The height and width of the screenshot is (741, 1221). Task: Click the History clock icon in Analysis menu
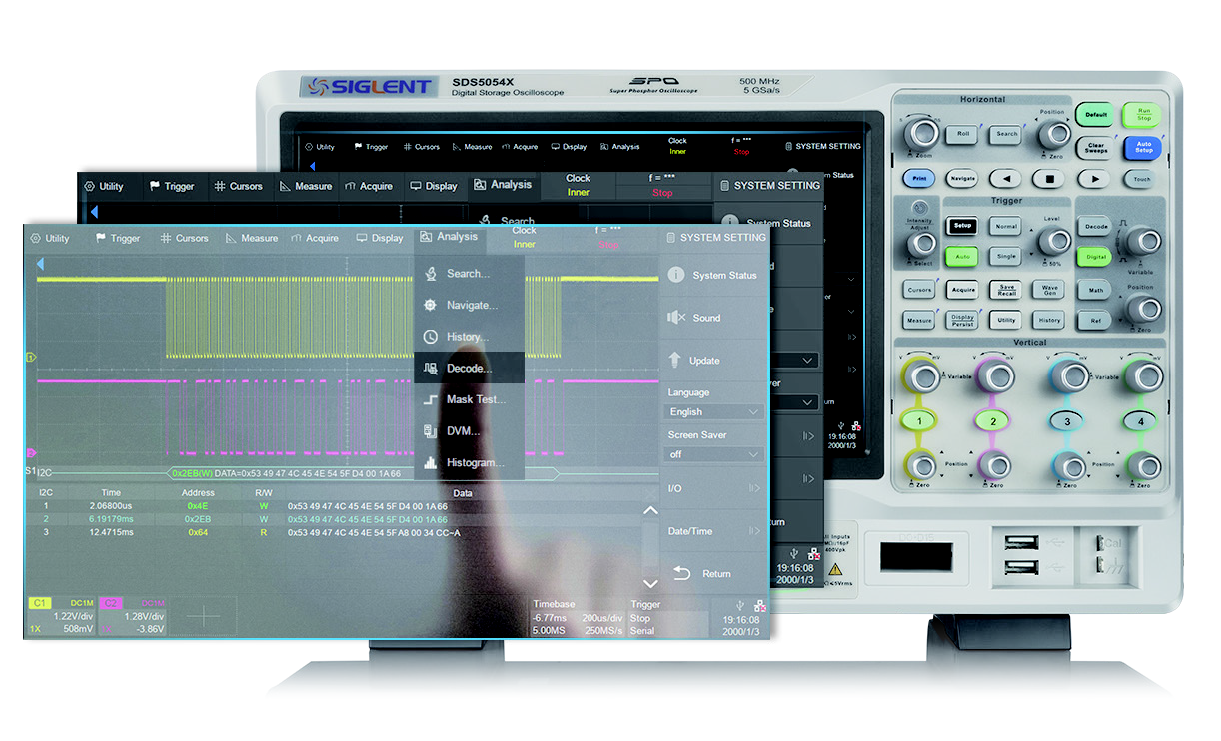pyautogui.click(x=431, y=337)
